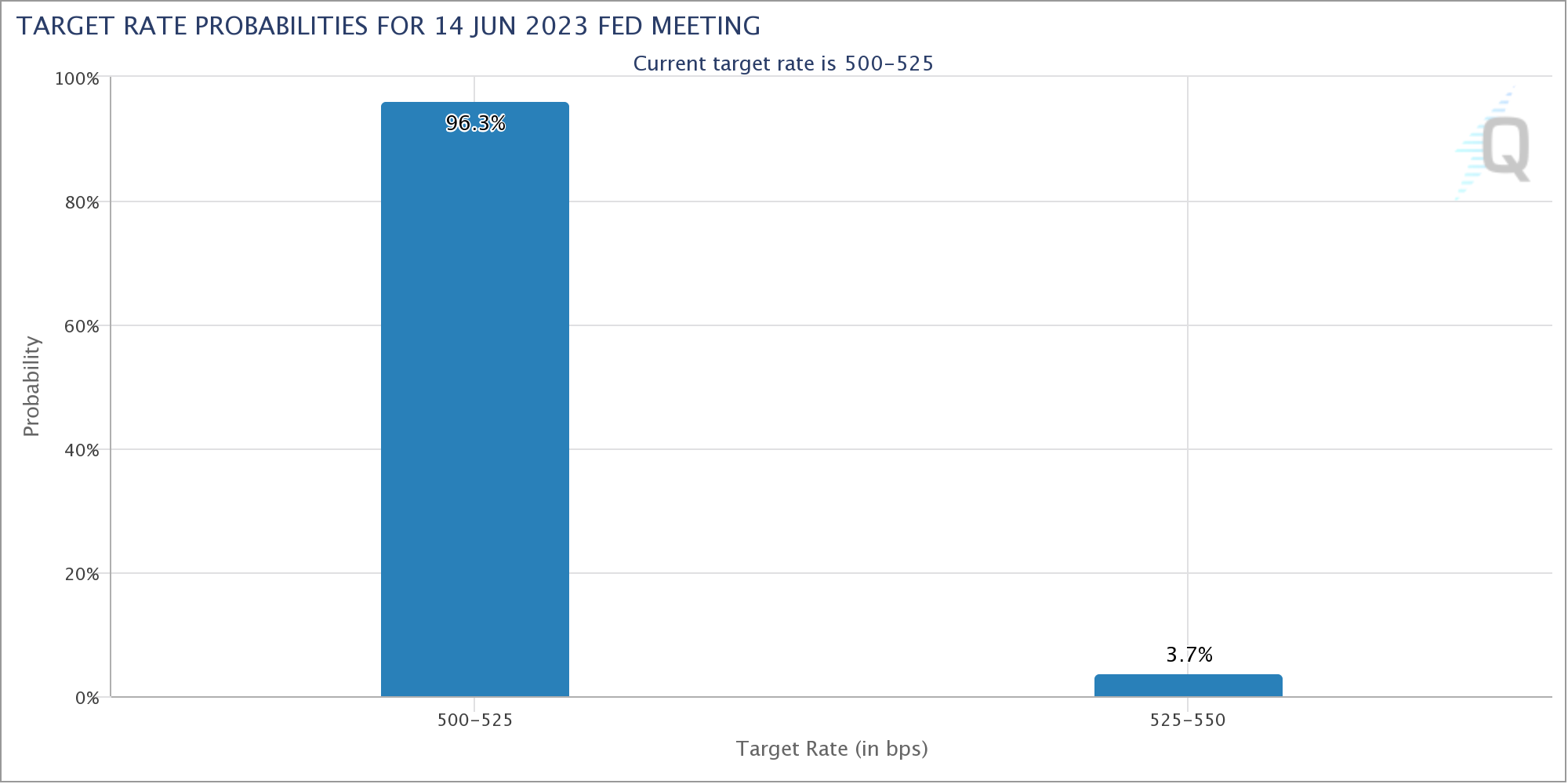1568x784 pixels.
Task: Click the Target Rate (in bps) axis title
Action: (832, 750)
